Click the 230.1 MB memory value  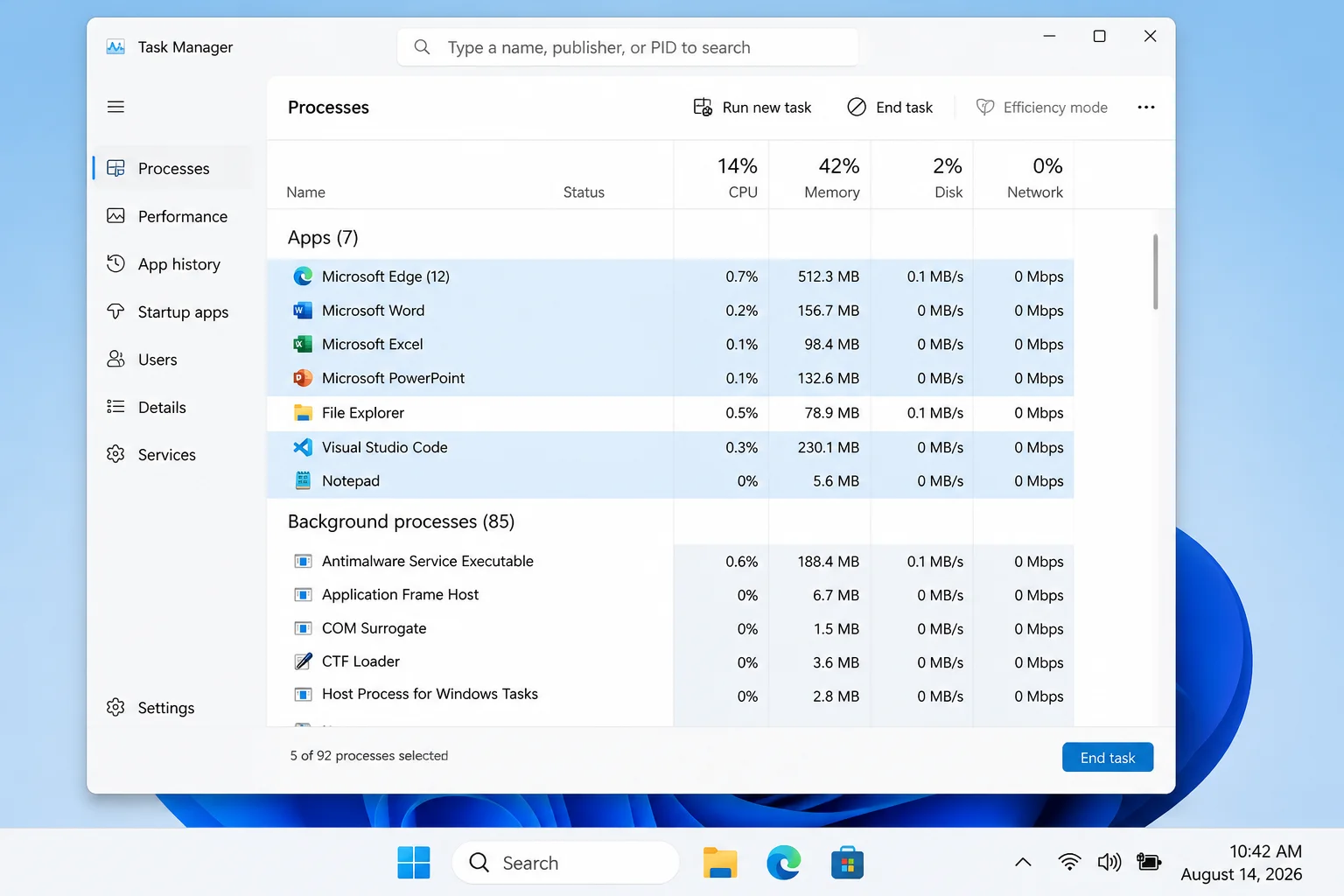tap(828, 447)
